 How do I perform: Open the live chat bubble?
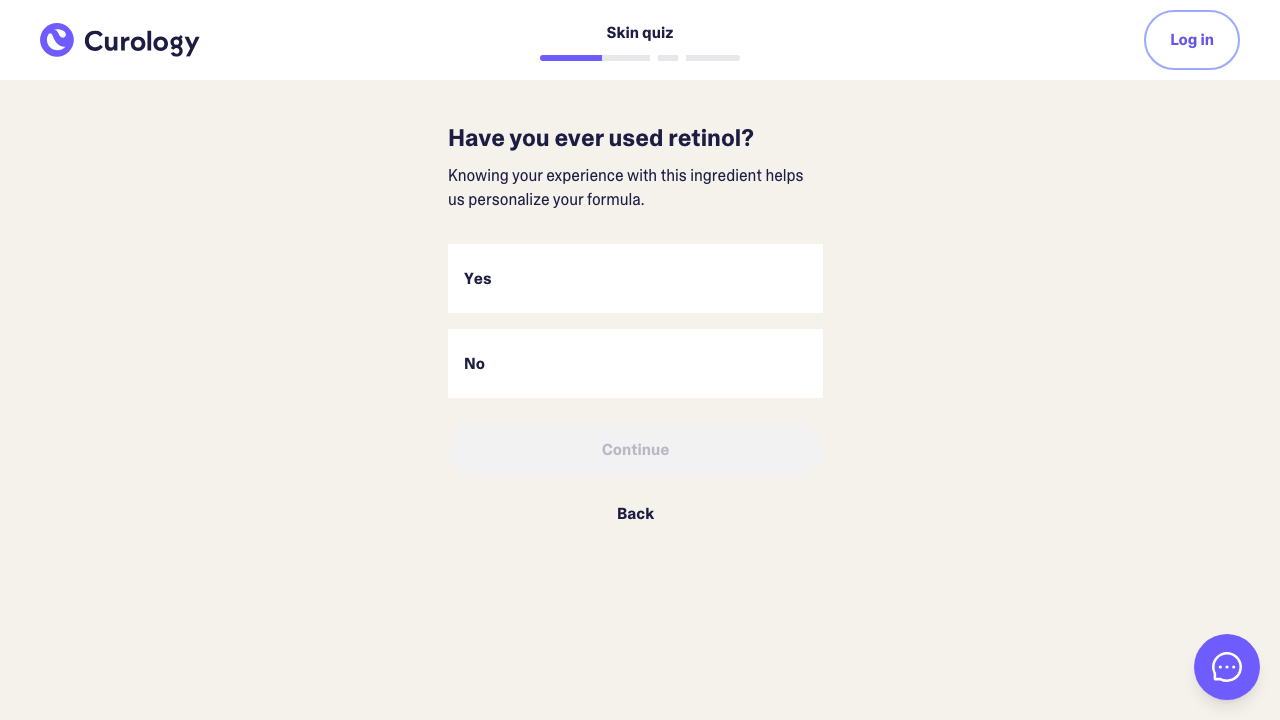[x=1226, y=667]
